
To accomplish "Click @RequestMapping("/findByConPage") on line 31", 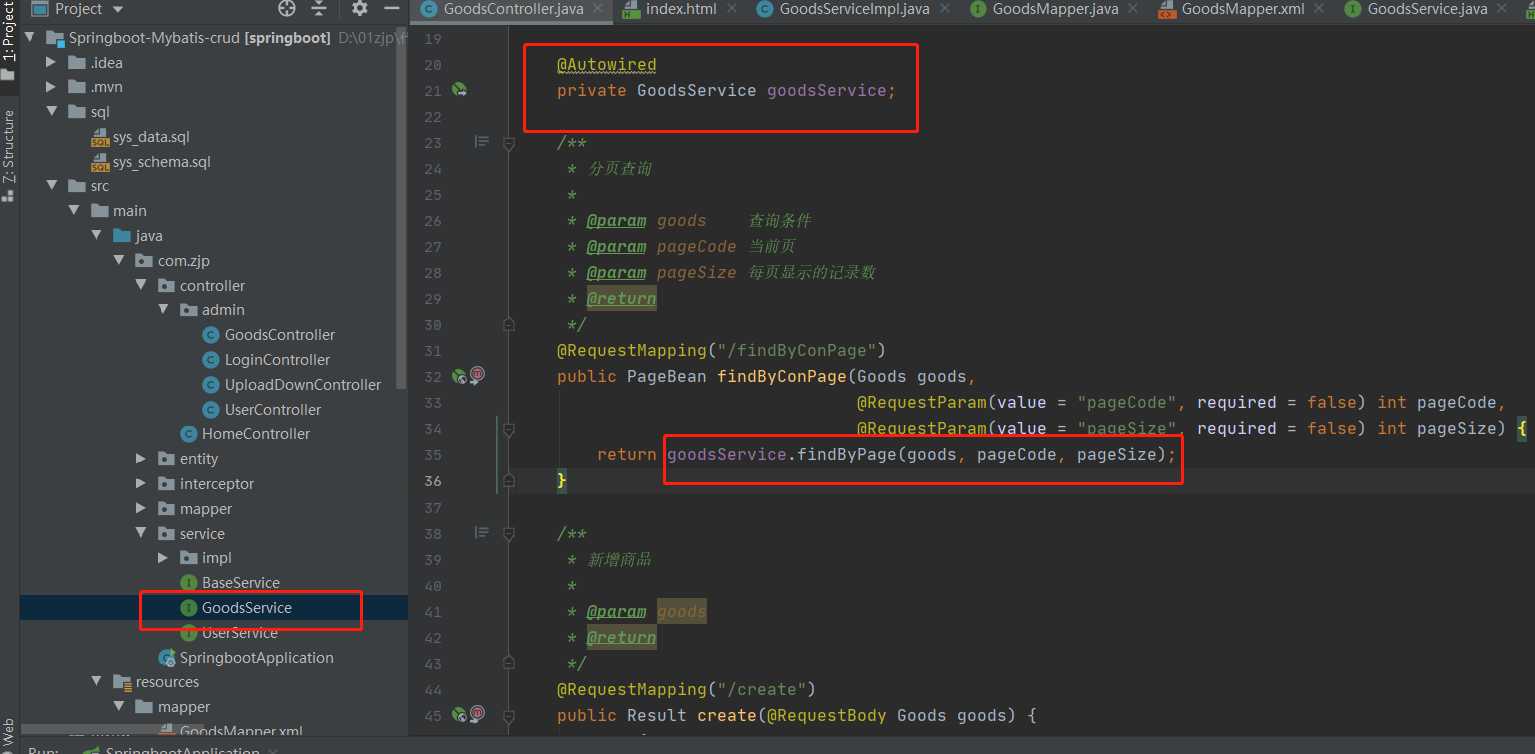I will coord(722,351).
